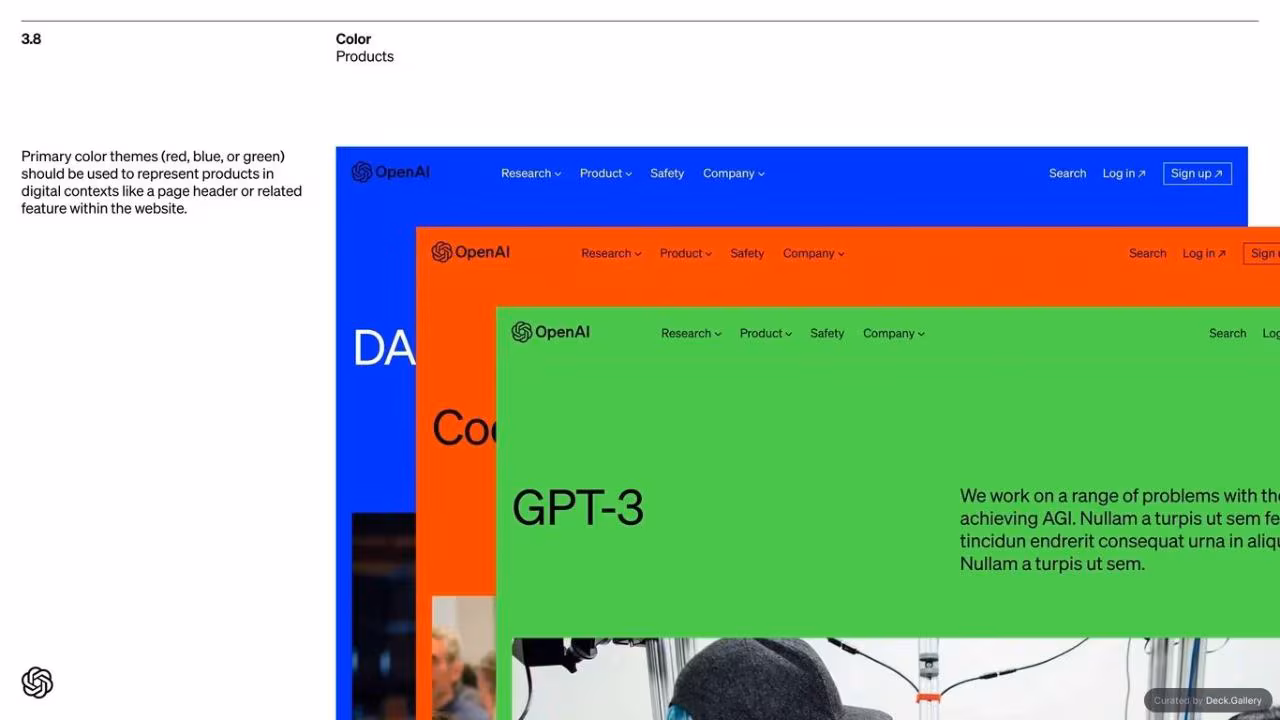The image size is (1280, 720).
Task: Expand the Company dropdown in the blue header
Action: (734, 173)
